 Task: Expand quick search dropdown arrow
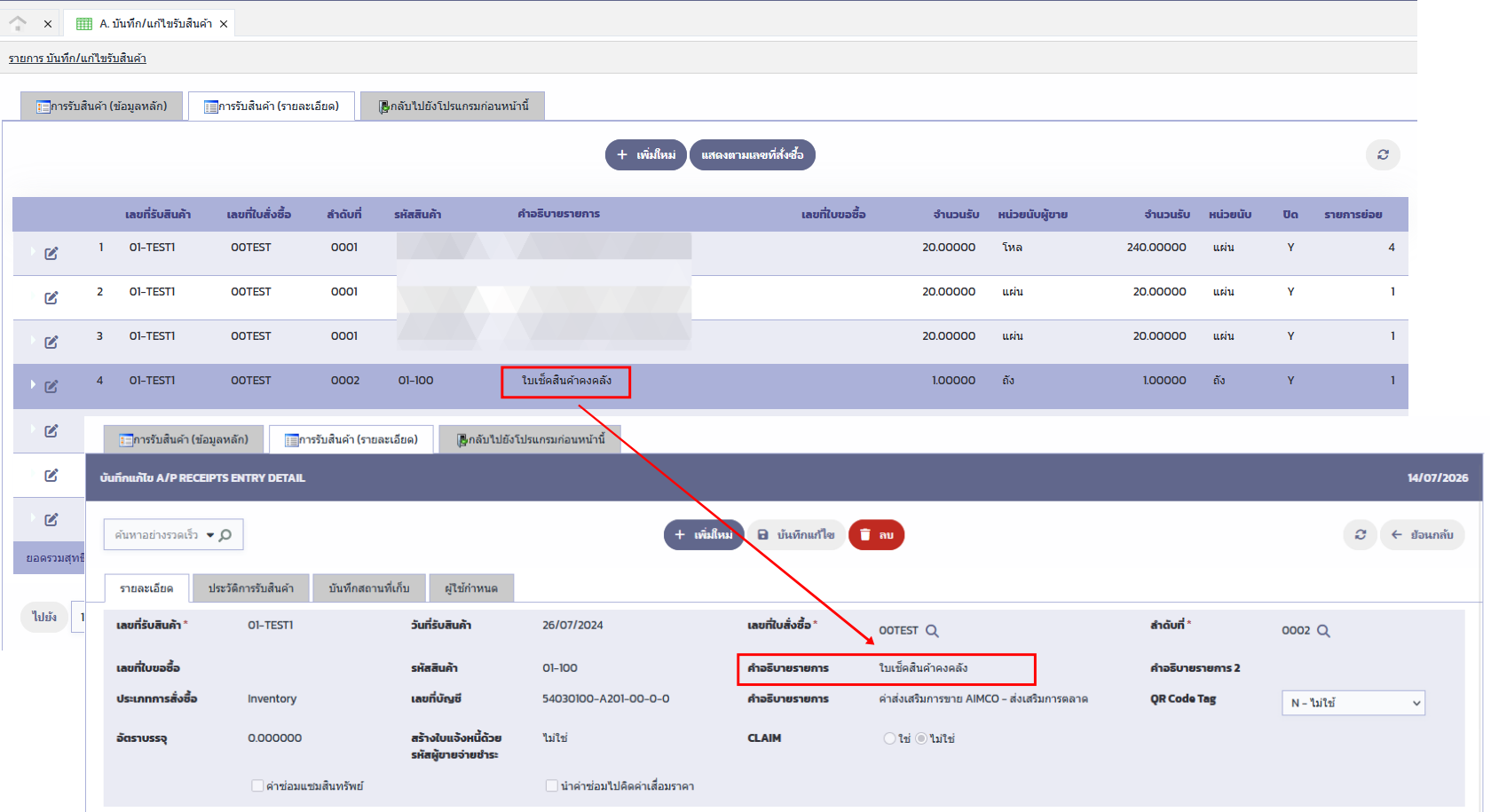[210, 535]
